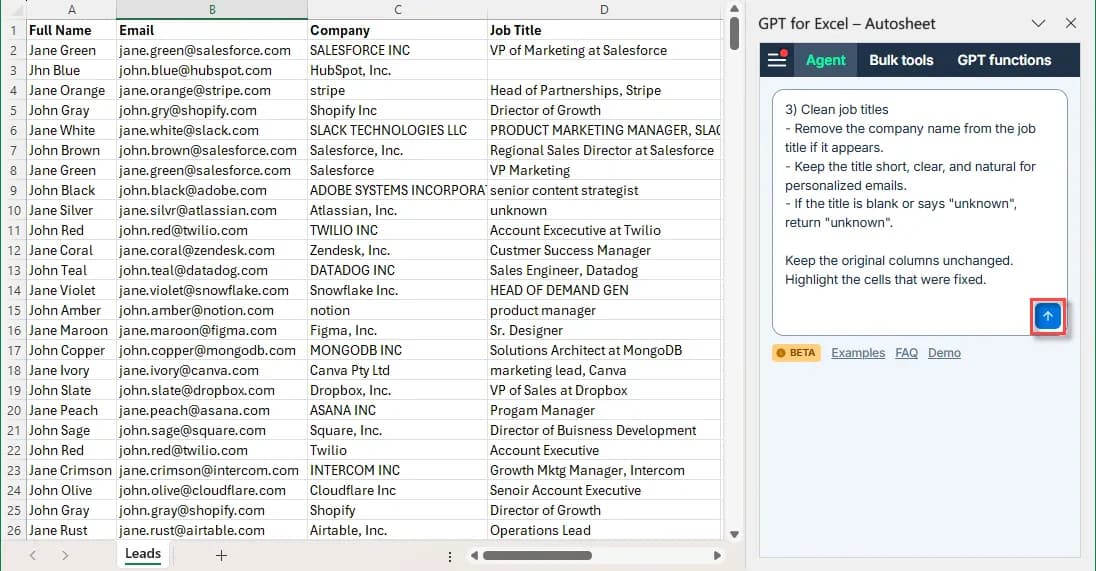This screenshot has width=1096, height=571.
Task: Select cell Senoir Account Executive
Action: [604, 491]
